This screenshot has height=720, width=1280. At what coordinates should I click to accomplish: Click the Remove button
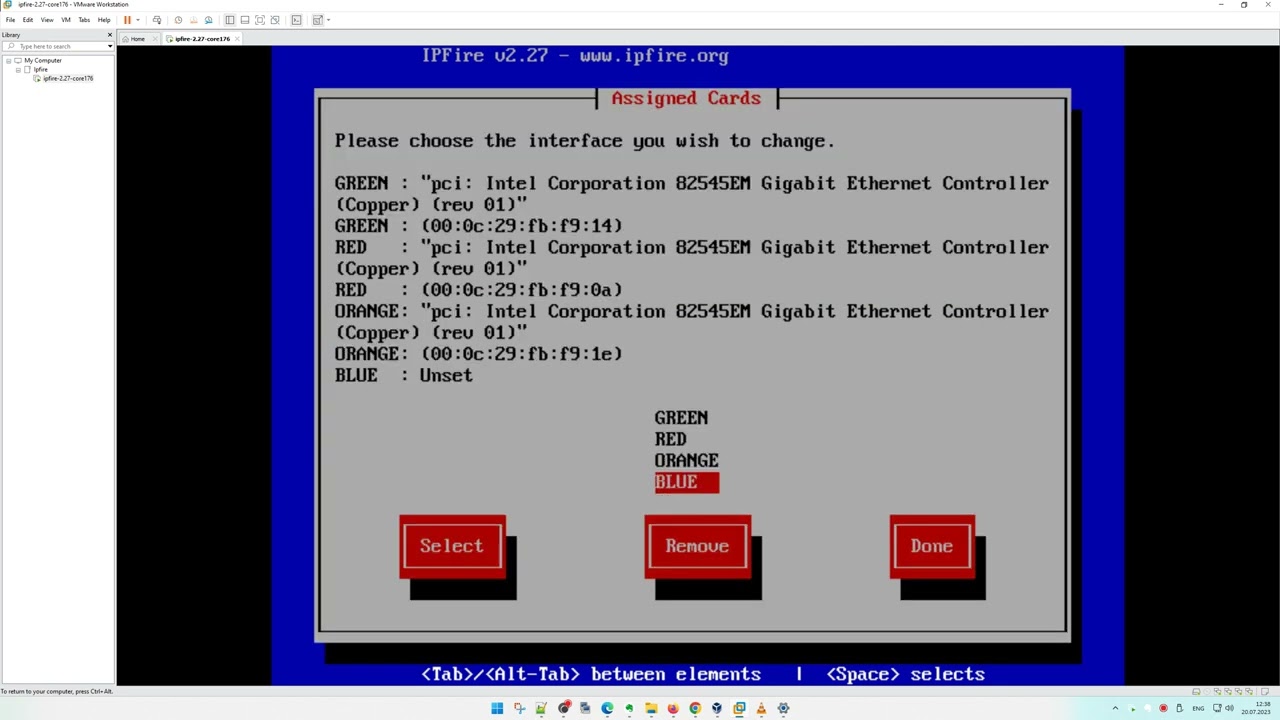tap(697, 546)
